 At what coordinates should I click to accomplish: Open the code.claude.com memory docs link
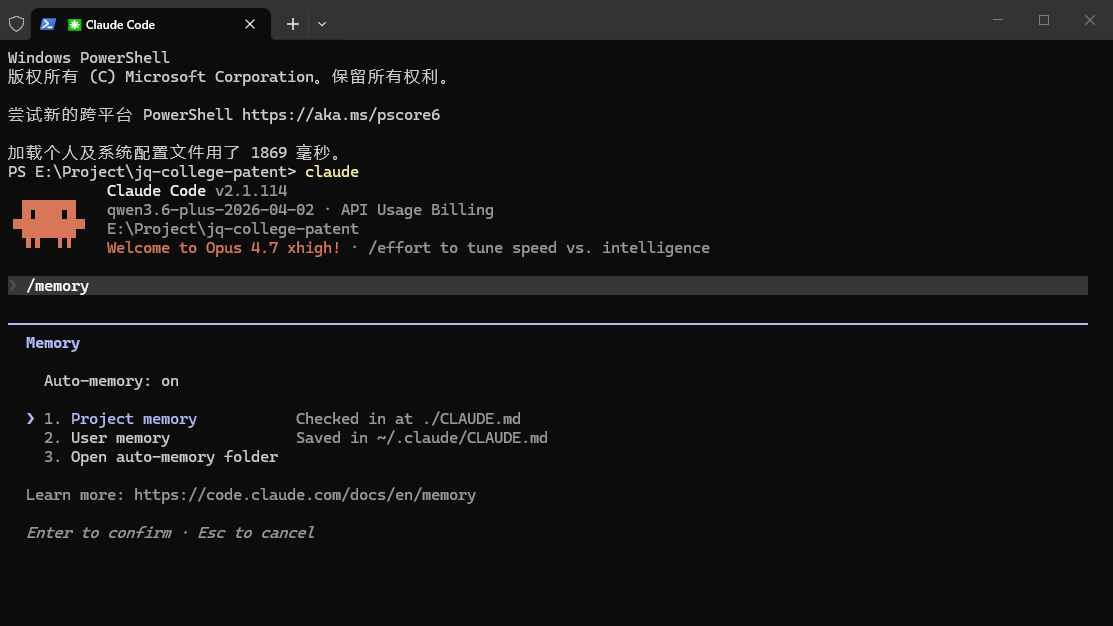(304, 495)
